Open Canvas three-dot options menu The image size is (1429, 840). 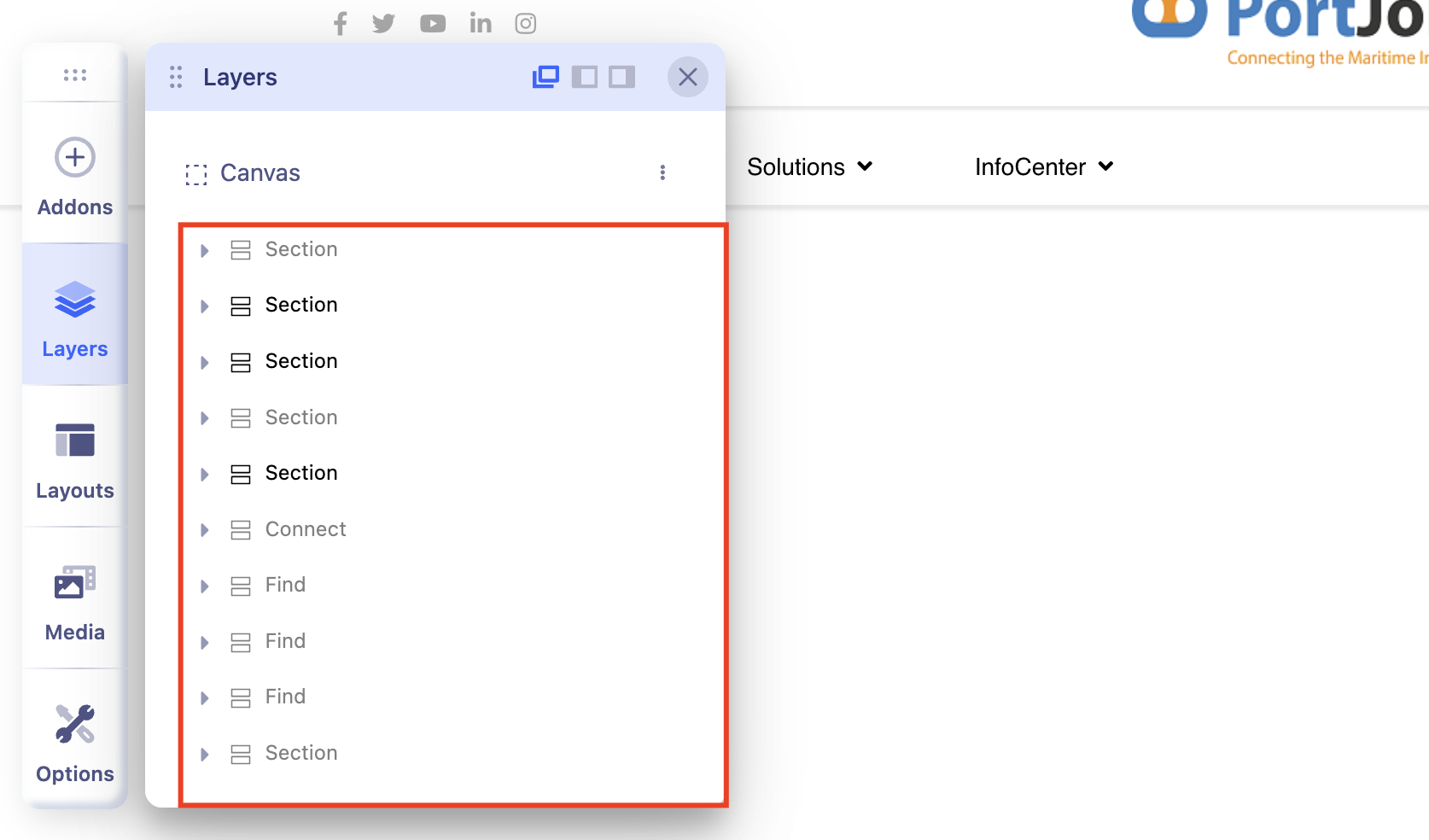click(x=662, y=173)
